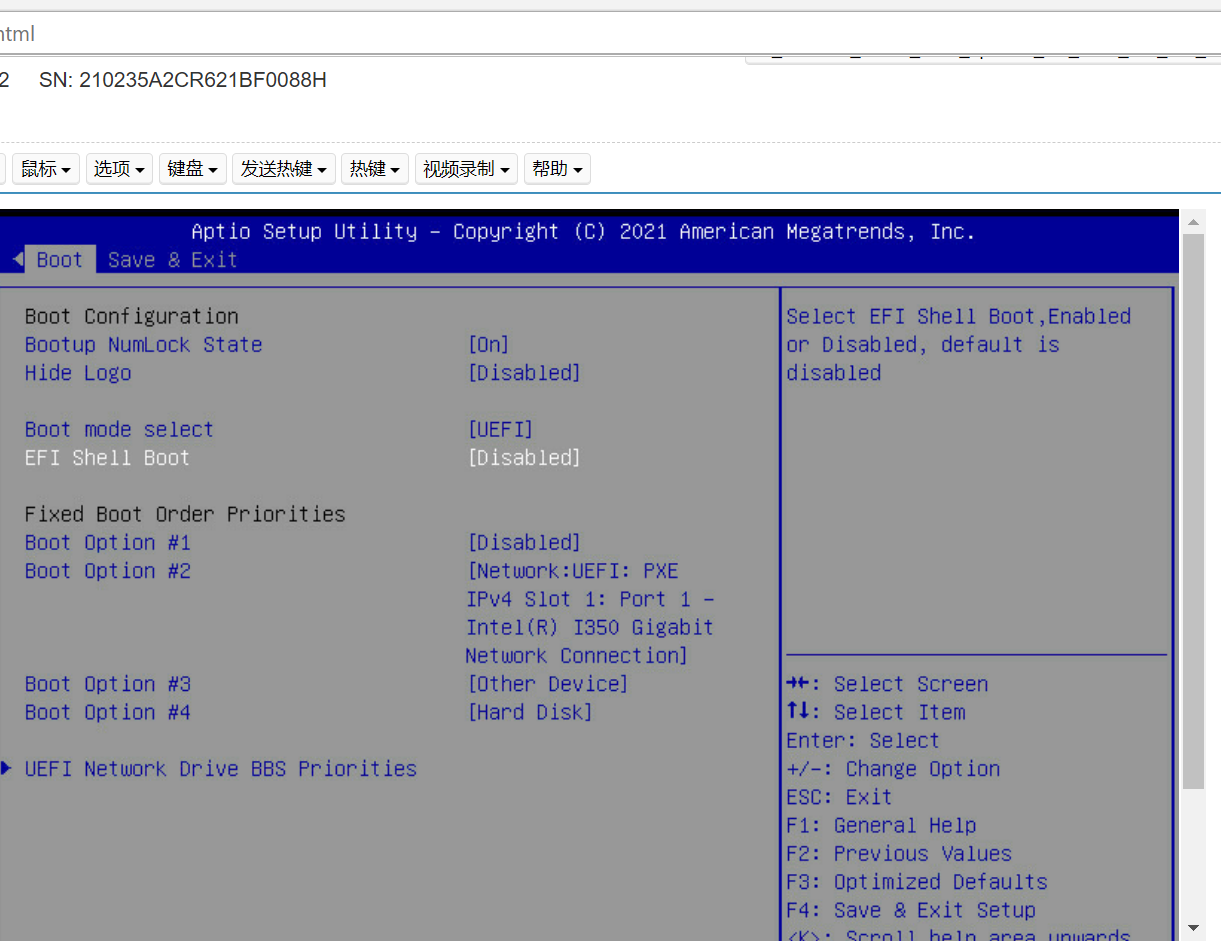Click the Network:UEFI: PXE boot value
The image size is (1221, 948).
590,613
